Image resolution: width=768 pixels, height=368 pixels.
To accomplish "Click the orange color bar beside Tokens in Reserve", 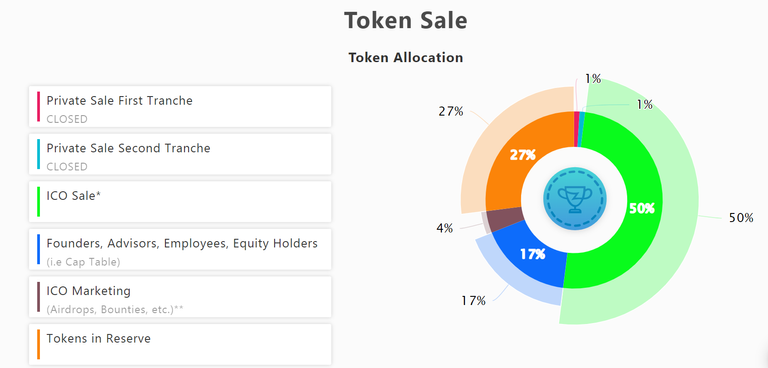I will pos(38,344).
